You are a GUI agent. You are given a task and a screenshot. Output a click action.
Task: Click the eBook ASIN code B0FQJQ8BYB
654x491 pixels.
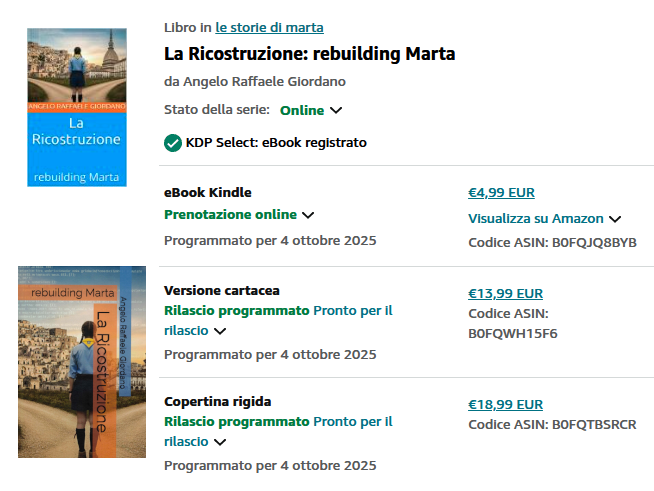pyautogui.click(x=594, y=243)
